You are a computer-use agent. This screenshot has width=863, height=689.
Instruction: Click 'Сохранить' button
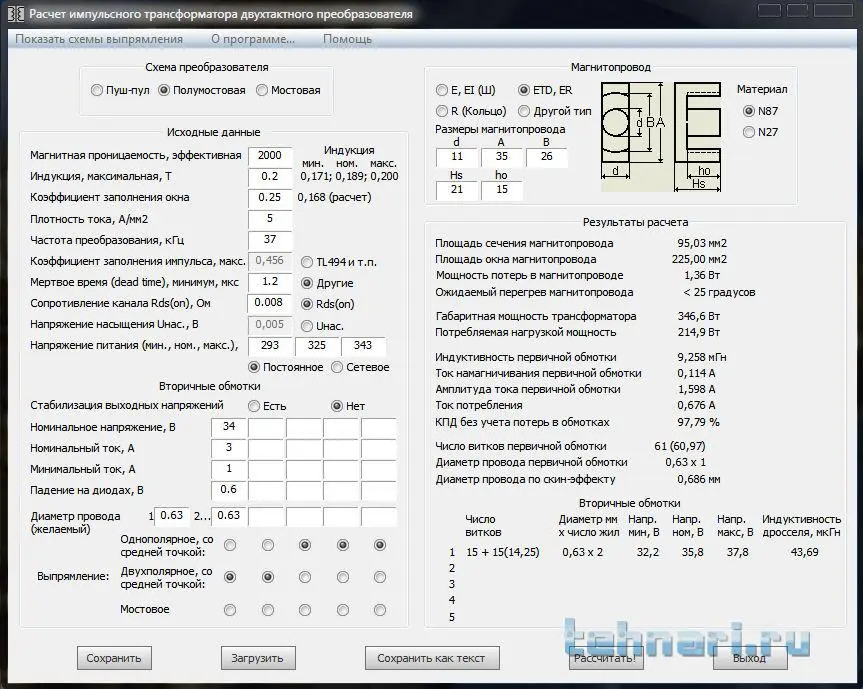(114, 658)
